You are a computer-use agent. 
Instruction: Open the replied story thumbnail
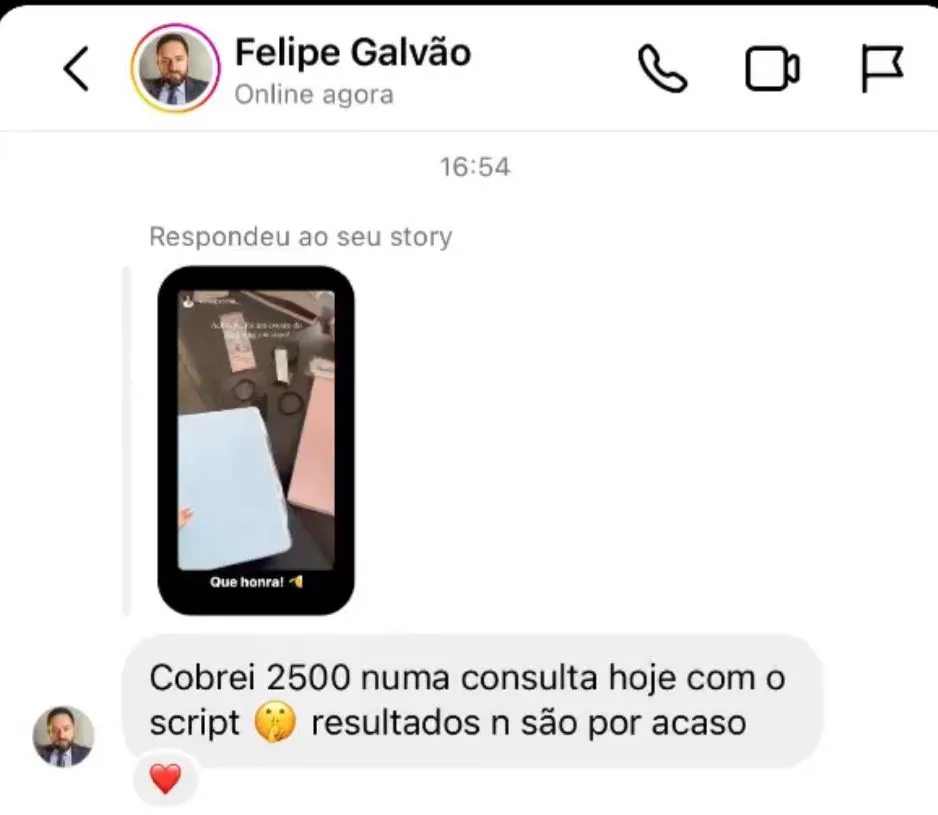(256, 440)
